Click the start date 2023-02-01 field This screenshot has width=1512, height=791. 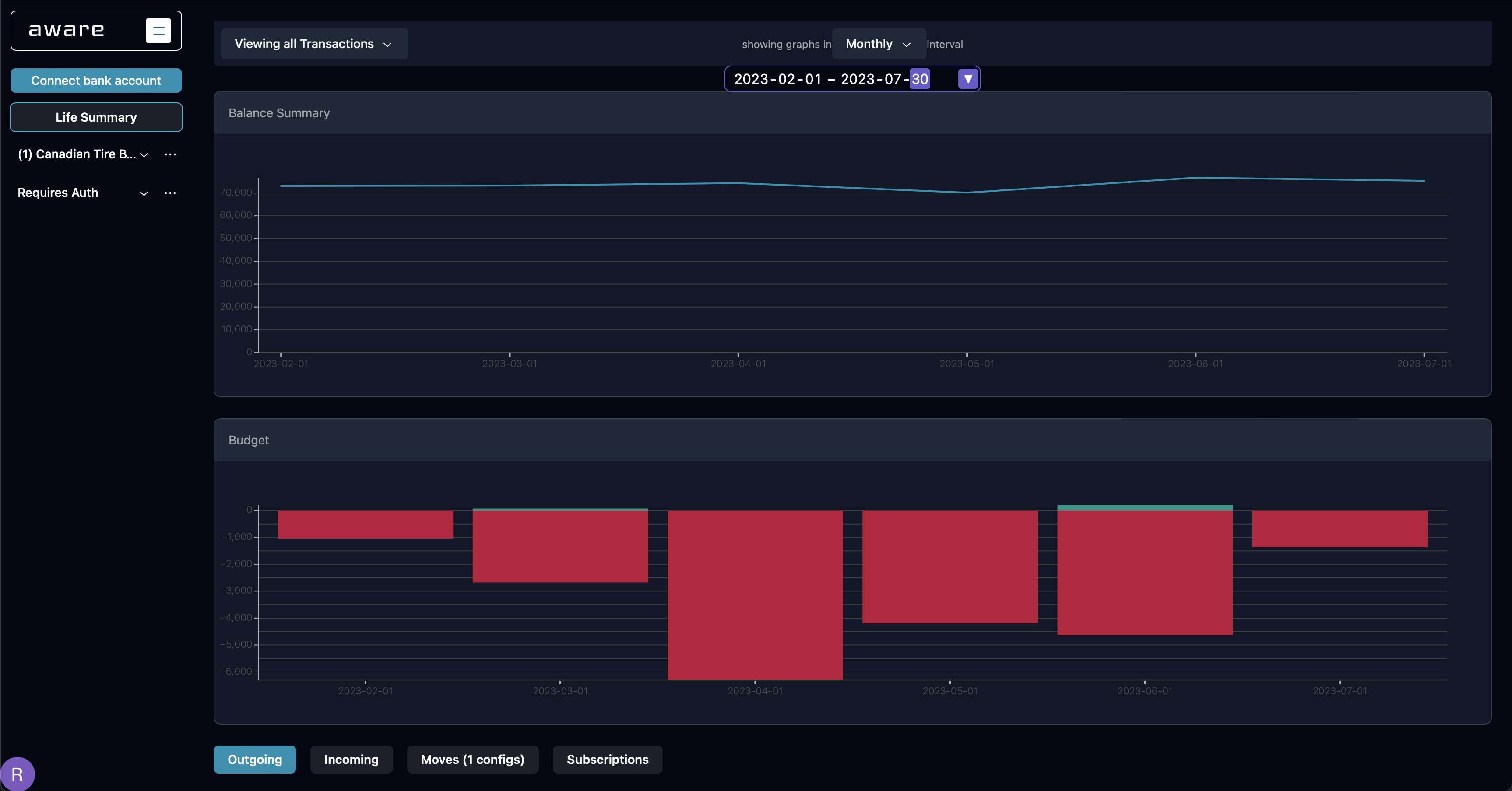pyautogui.click(x=777, y=79)
